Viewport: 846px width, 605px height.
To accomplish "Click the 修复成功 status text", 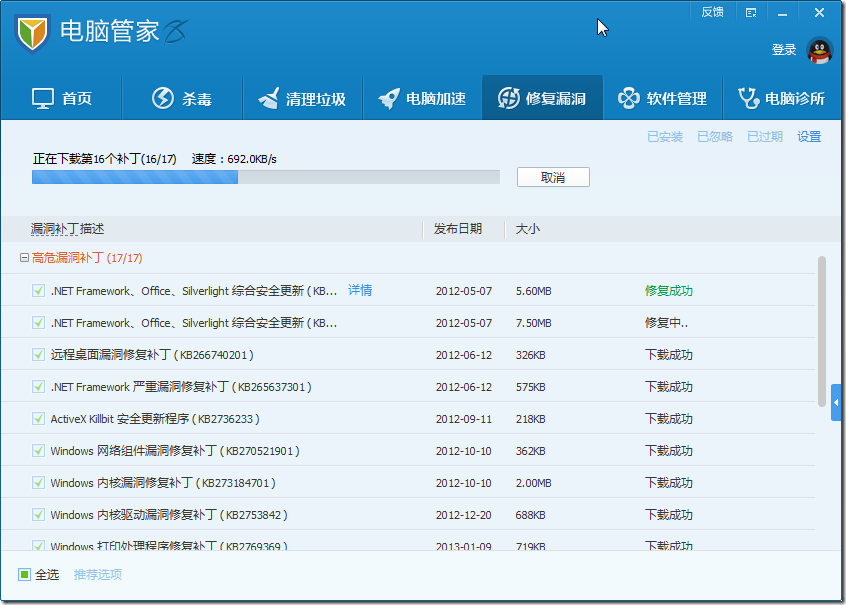I will 668,290.
